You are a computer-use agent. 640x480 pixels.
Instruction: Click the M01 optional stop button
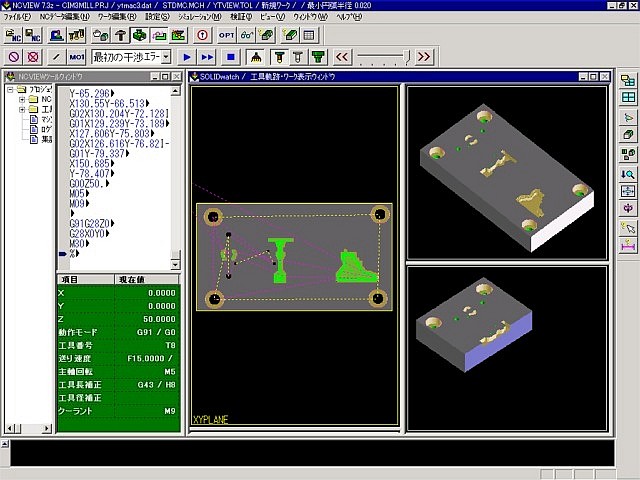click(76, 57)
